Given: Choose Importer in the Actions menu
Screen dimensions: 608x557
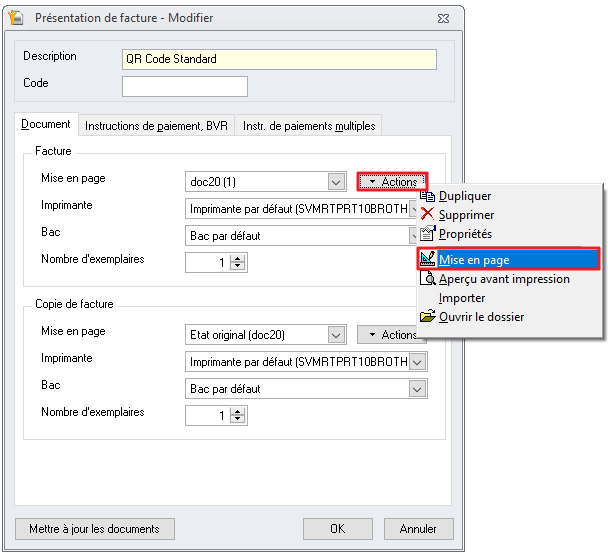Looking at the screenshot, I should coord(462,298).
